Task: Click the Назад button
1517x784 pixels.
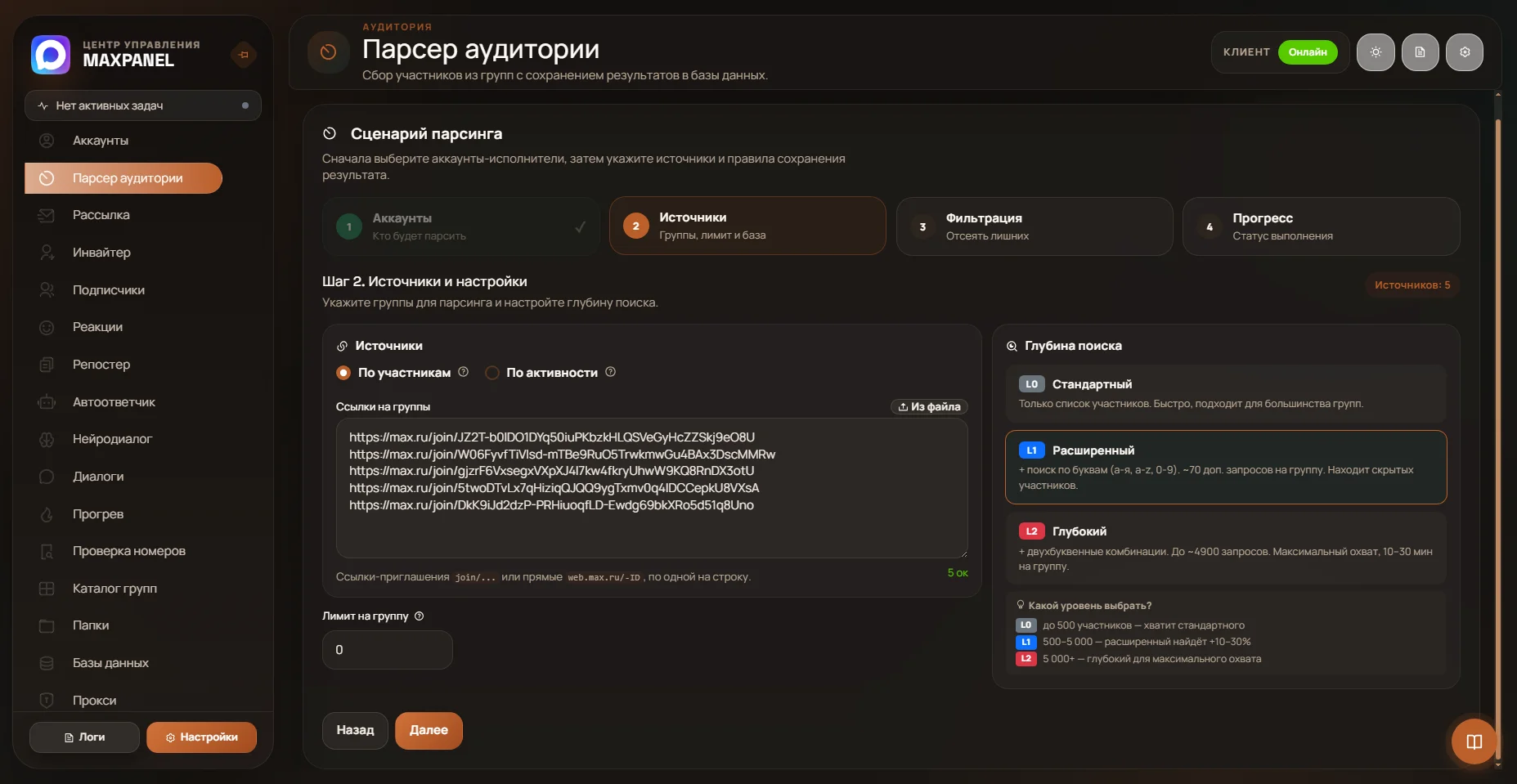Action: [x=355, y=730]
